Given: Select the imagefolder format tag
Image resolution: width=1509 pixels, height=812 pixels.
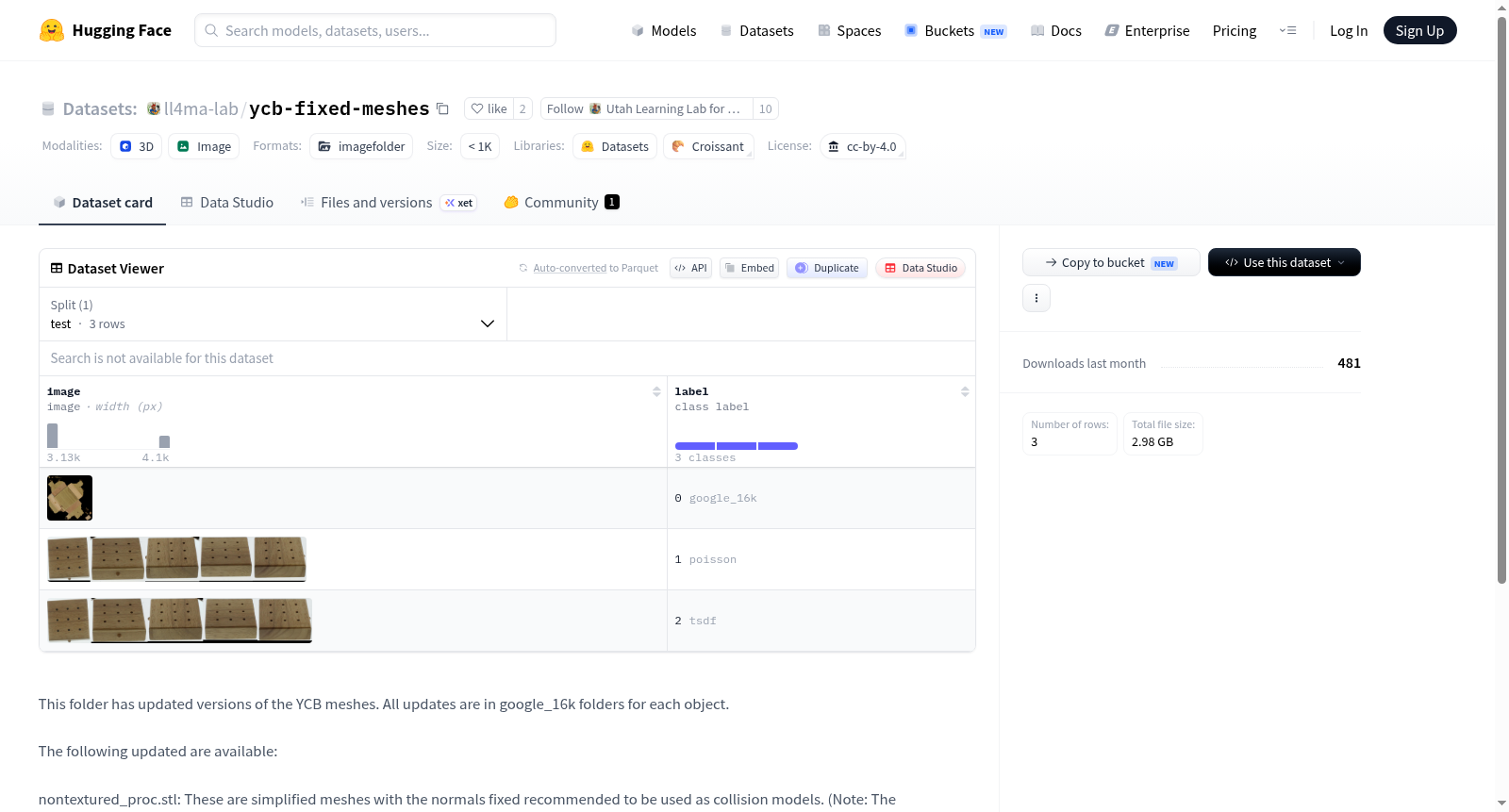Looking at the screenshot, I should [x=361, y=146].
